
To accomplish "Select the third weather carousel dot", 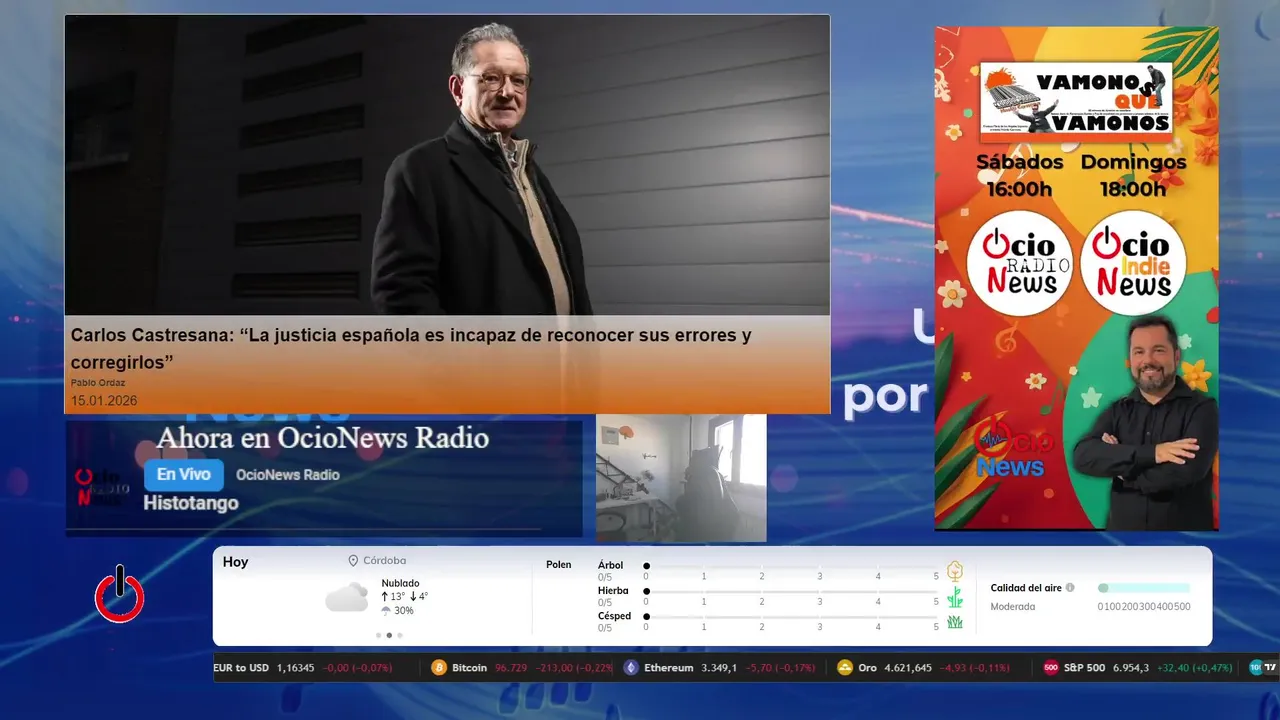I will click(400, 635).
